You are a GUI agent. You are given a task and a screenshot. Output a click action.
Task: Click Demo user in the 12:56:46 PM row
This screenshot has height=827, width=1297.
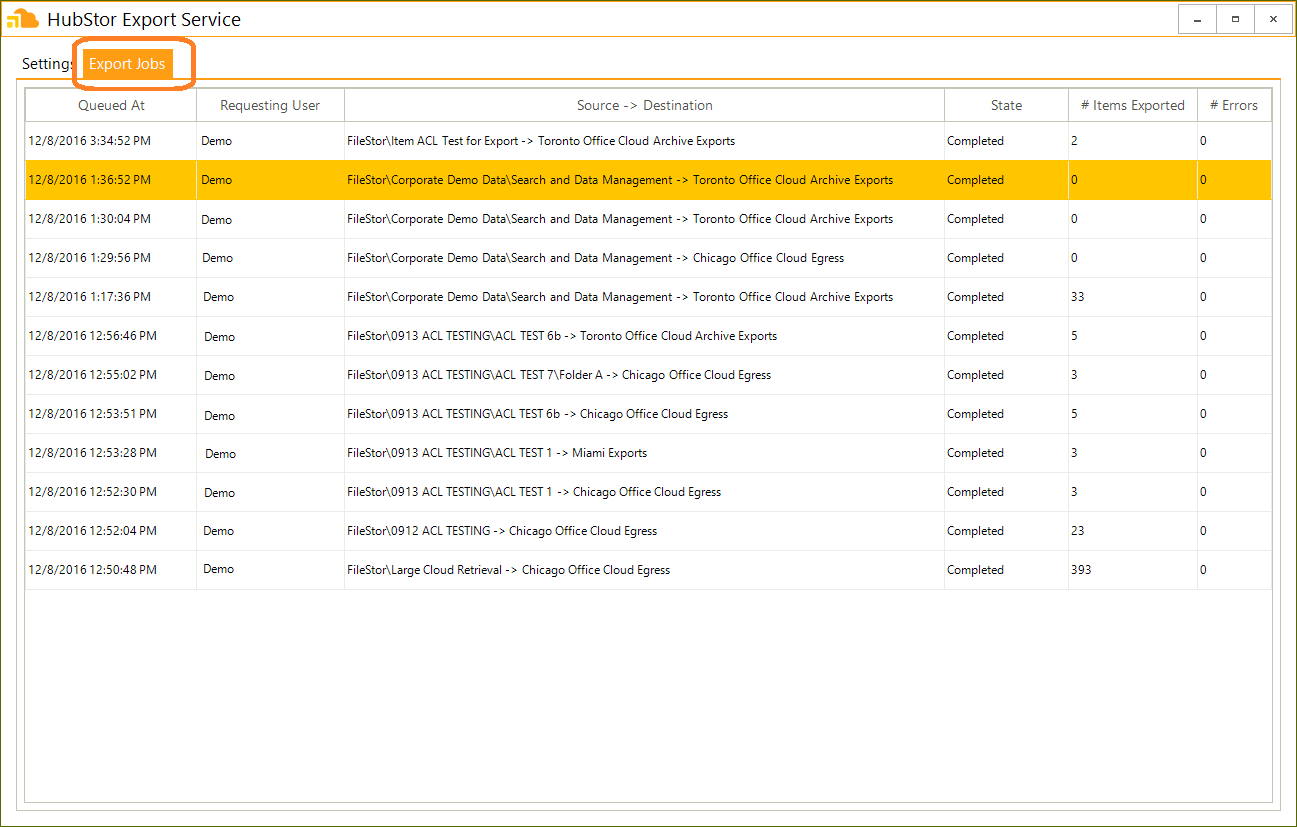[219, 336]
